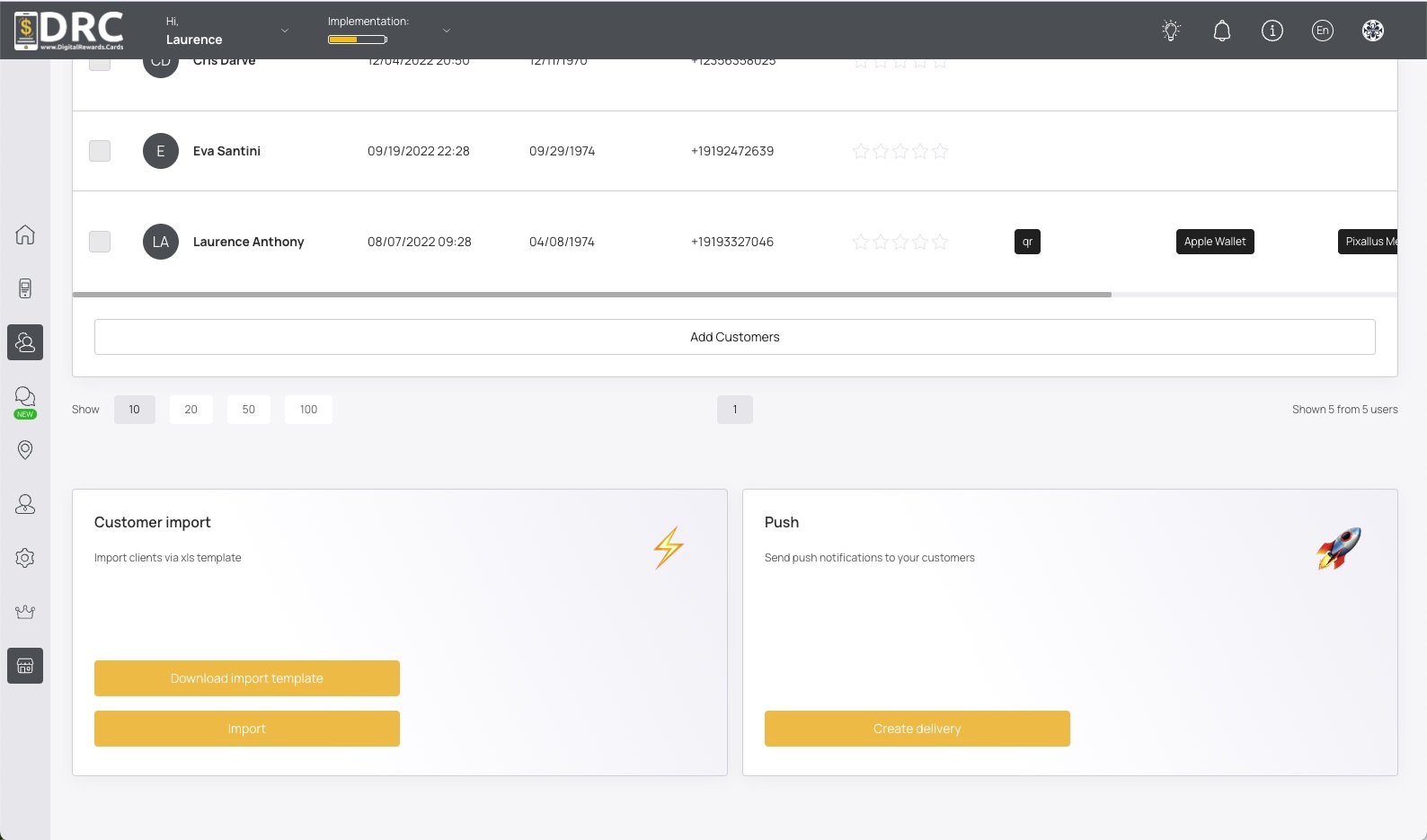Select the Eva Santini checkbox
1427x840 pixels.
point(100,151)
